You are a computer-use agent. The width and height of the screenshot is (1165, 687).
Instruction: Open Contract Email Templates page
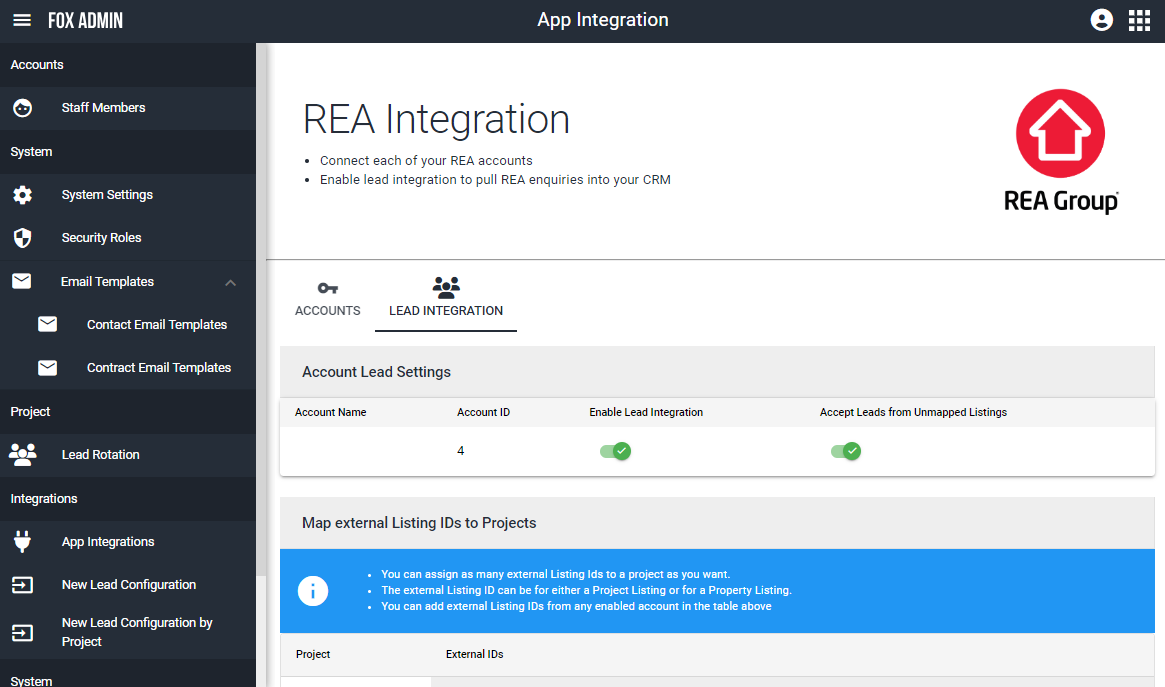click(x=158, y=368)
